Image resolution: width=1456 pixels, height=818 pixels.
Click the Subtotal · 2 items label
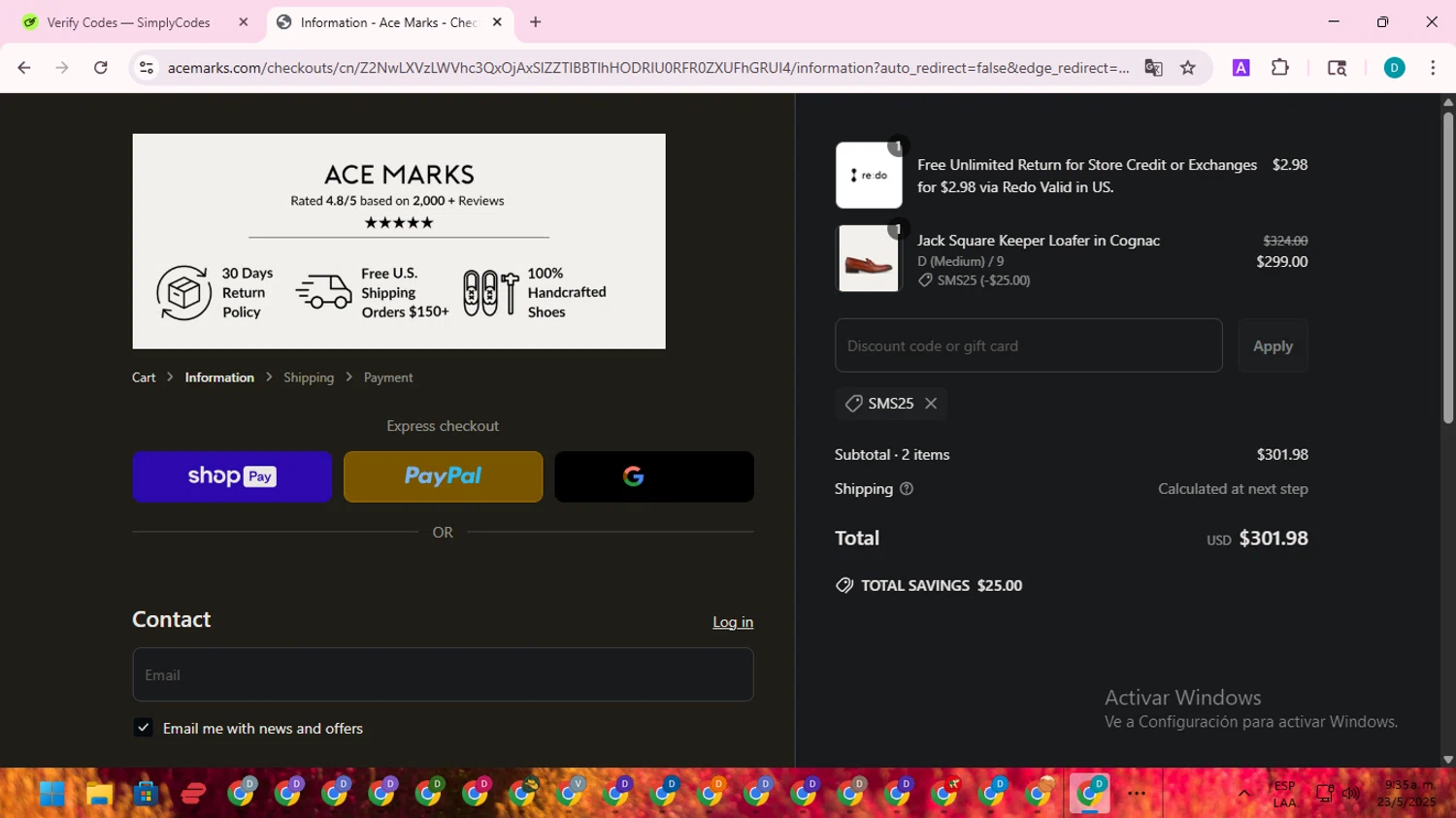892,454
